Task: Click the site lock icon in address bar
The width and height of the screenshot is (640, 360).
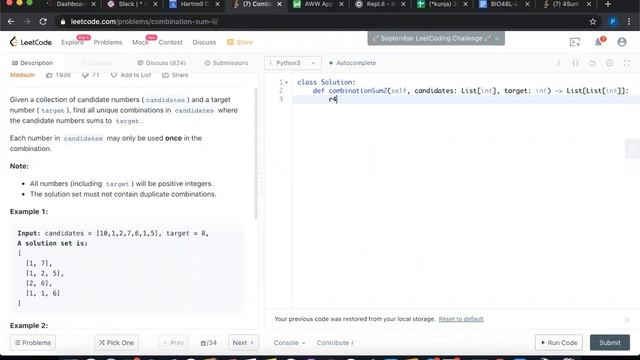Action: pos(63,22)
